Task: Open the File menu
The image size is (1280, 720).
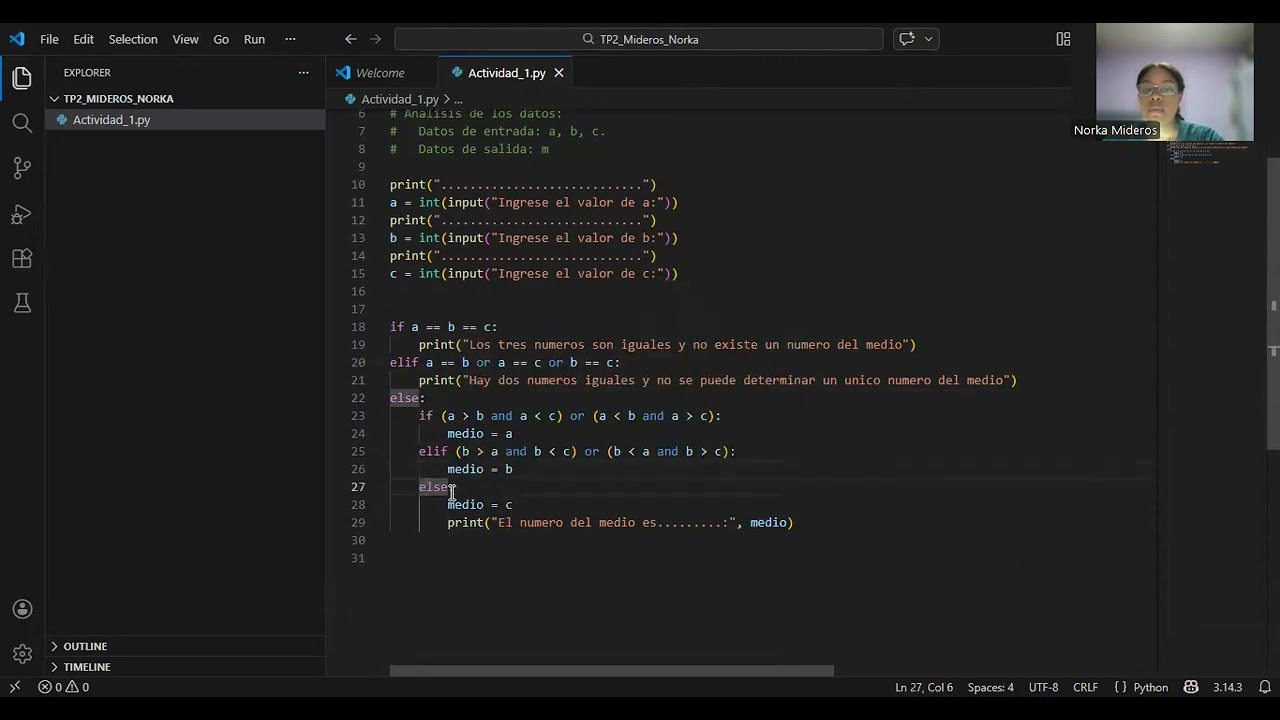Action: click(49, 39)
